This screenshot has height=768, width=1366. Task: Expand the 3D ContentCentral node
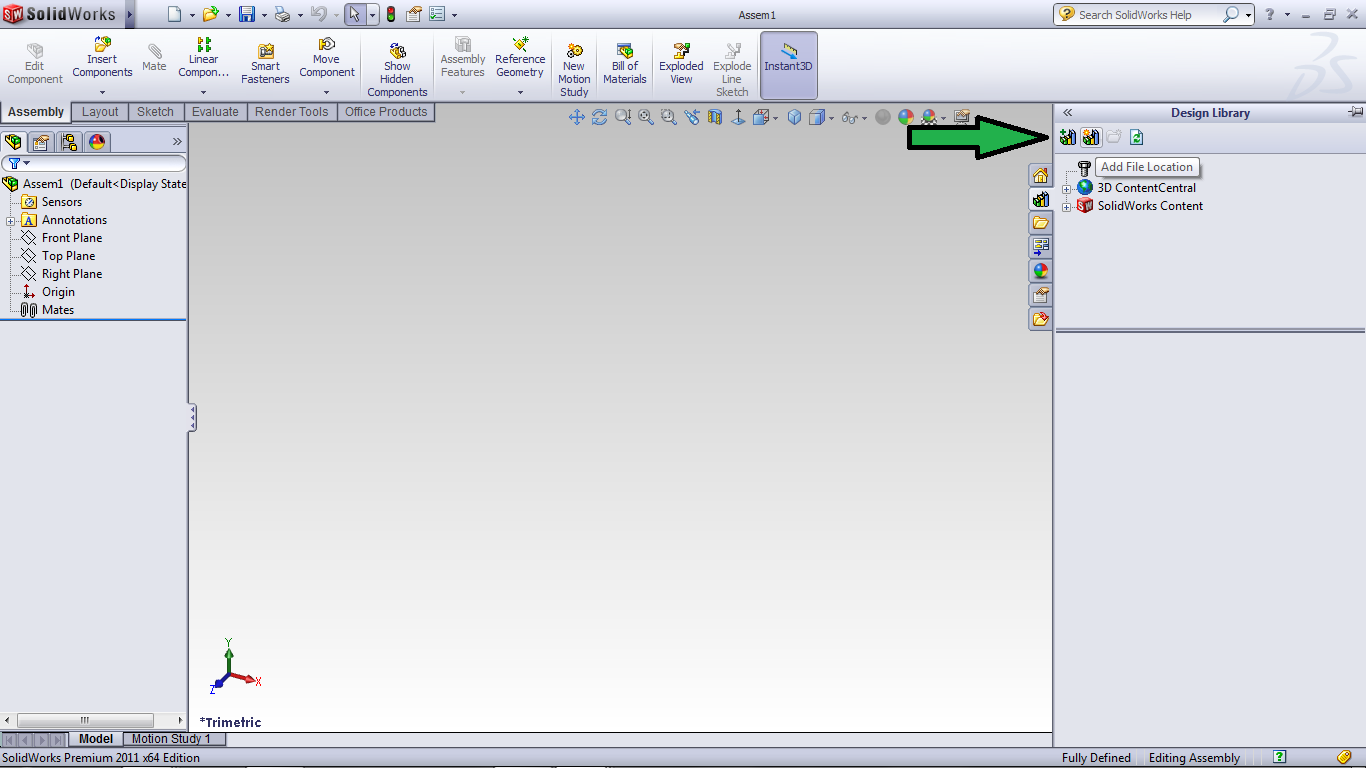(x=1066, y=188)
